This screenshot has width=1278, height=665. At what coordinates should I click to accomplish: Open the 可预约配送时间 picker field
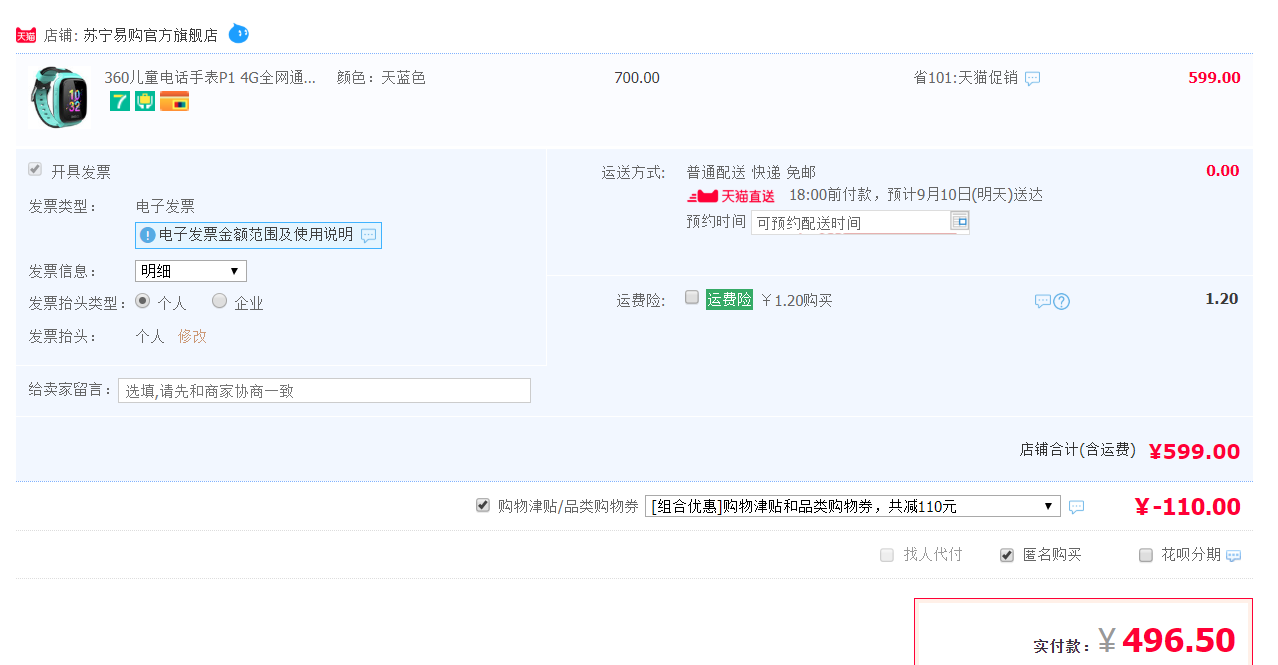click(x=860, y=222)
